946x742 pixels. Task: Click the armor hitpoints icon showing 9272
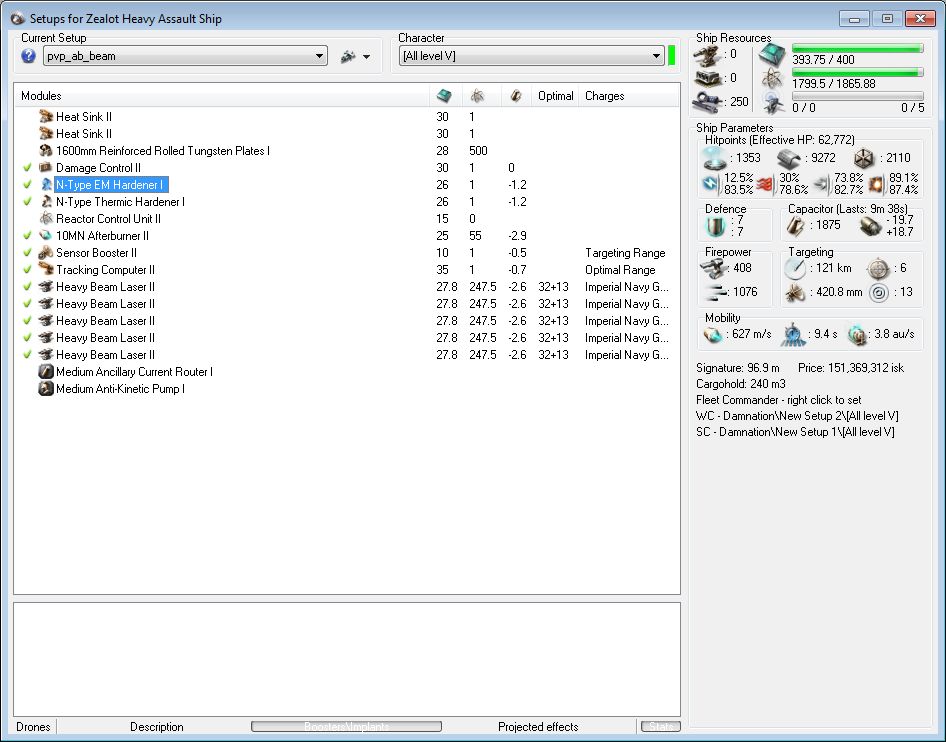pyautogui.click(x=789, y=159)
